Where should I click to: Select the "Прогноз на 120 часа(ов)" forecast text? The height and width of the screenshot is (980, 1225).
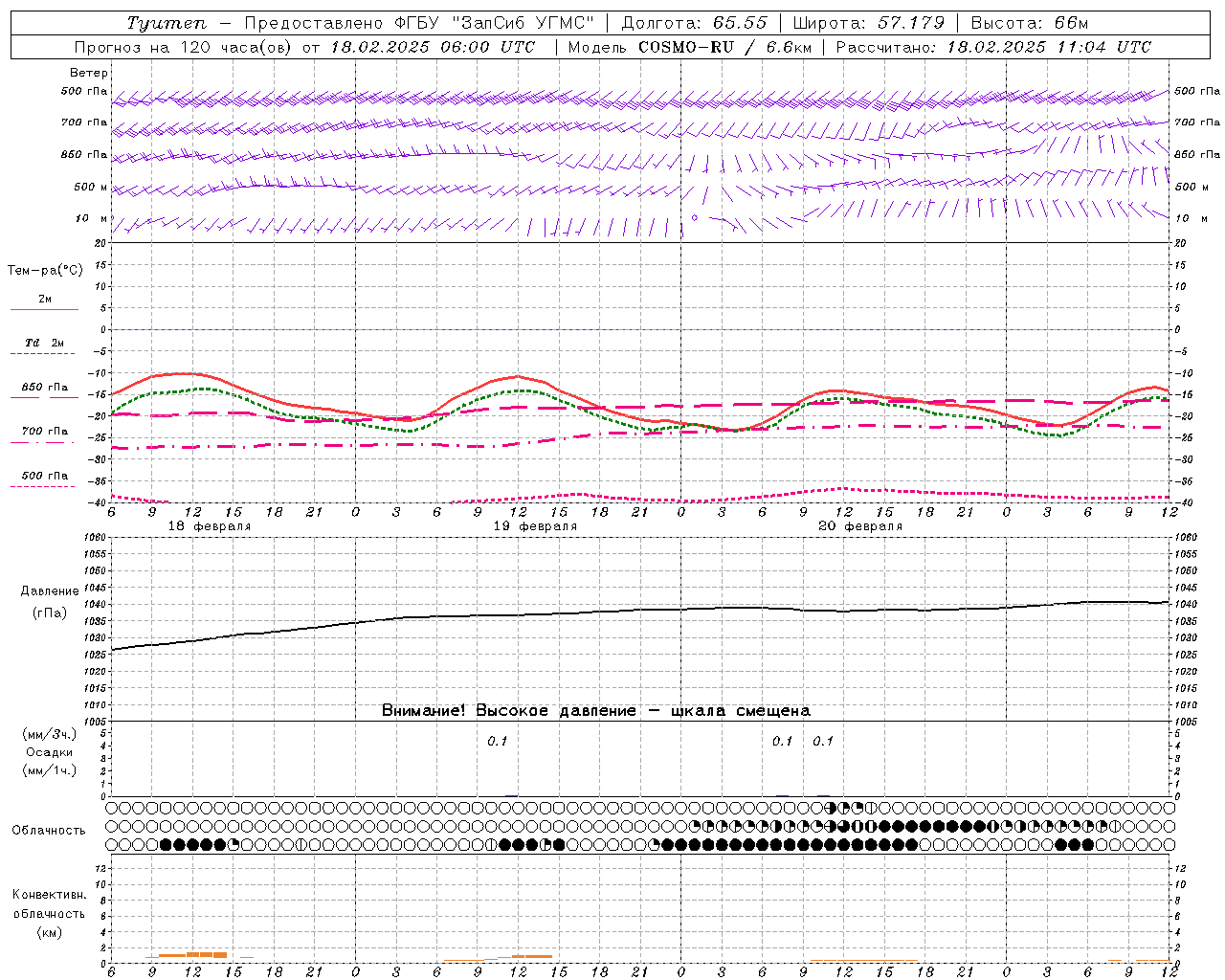185,47
